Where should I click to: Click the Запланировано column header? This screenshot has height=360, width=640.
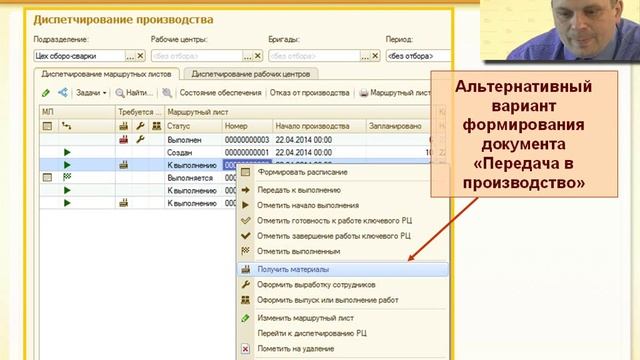[x=398, y=126]
